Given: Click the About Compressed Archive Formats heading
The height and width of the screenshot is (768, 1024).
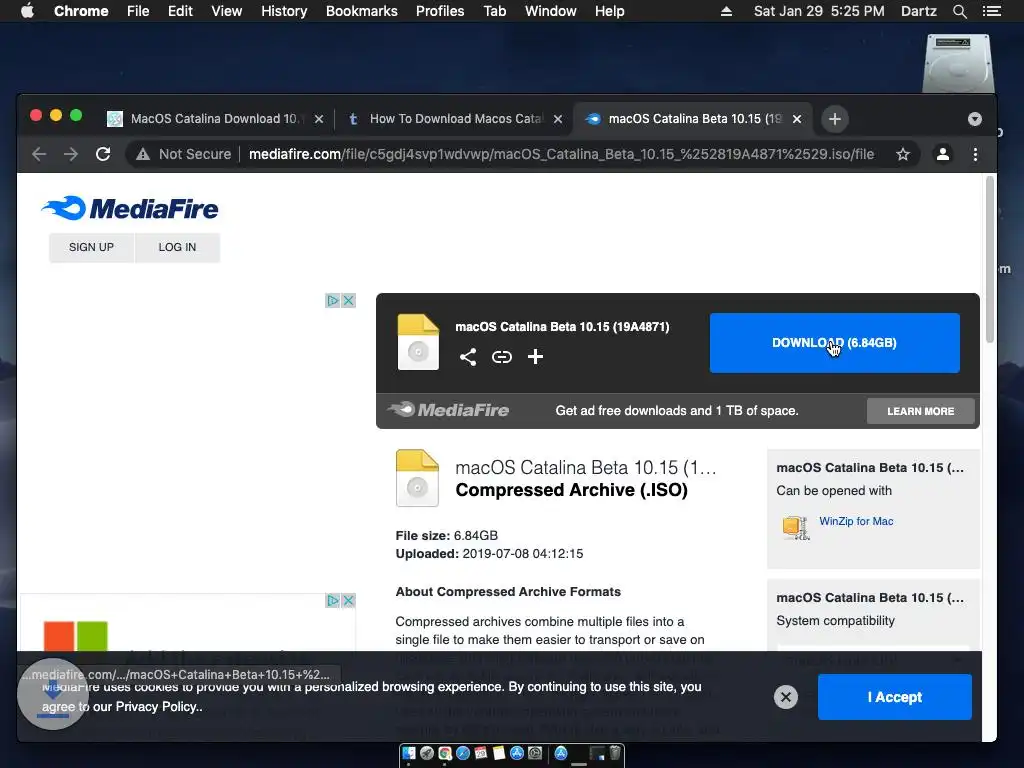Looking at the screenshot, I should (508, 592).
